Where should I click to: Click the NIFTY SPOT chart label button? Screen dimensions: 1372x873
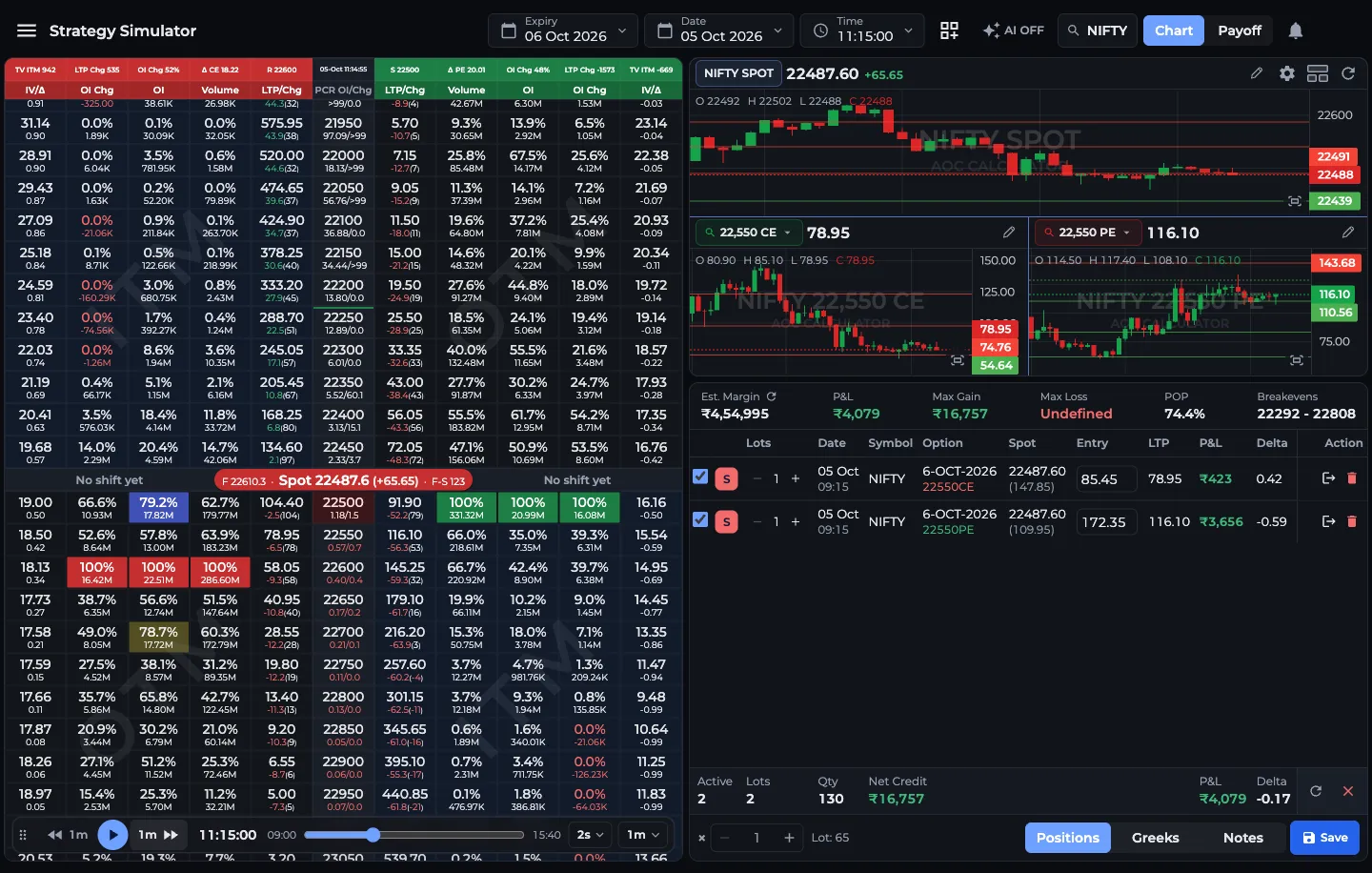(x=739, y=73)
